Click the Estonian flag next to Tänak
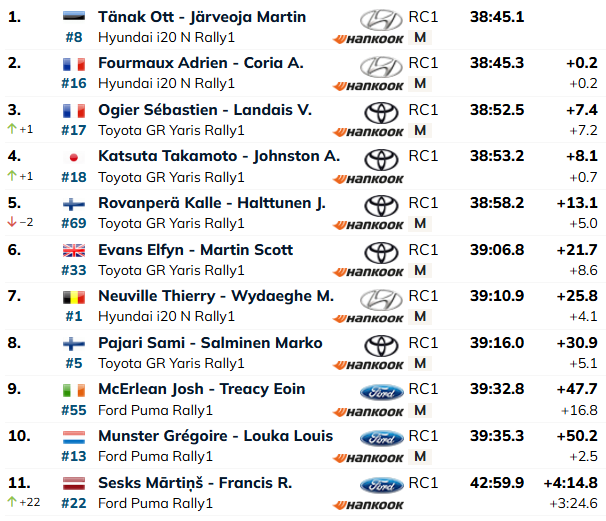Image resolution: width=606 pixels, height=521 pixels. click(x=74, y=17)
